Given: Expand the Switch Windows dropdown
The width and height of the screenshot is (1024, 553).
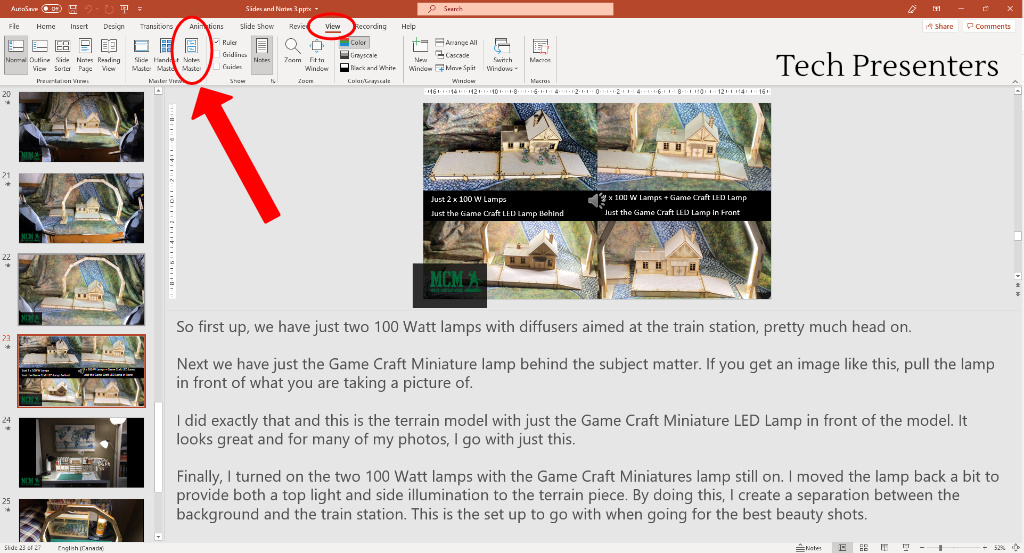Looking at the screenshot, I should pos(502,55).
